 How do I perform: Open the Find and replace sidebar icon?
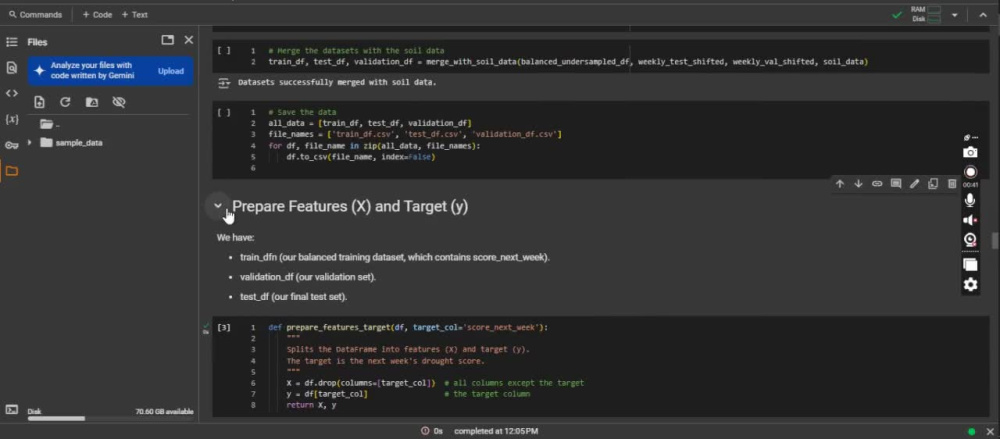coord(11,68)
